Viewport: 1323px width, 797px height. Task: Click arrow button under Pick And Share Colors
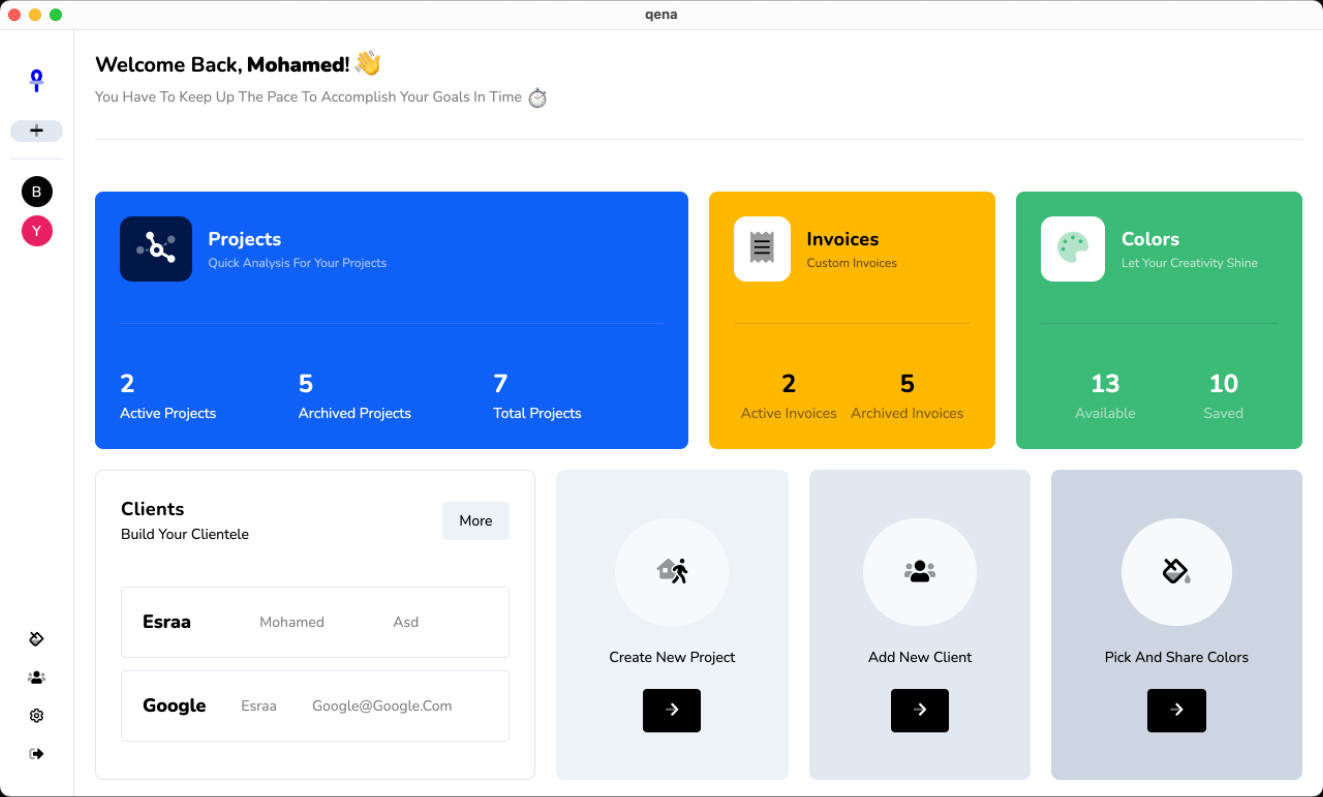coord(1177,710)
